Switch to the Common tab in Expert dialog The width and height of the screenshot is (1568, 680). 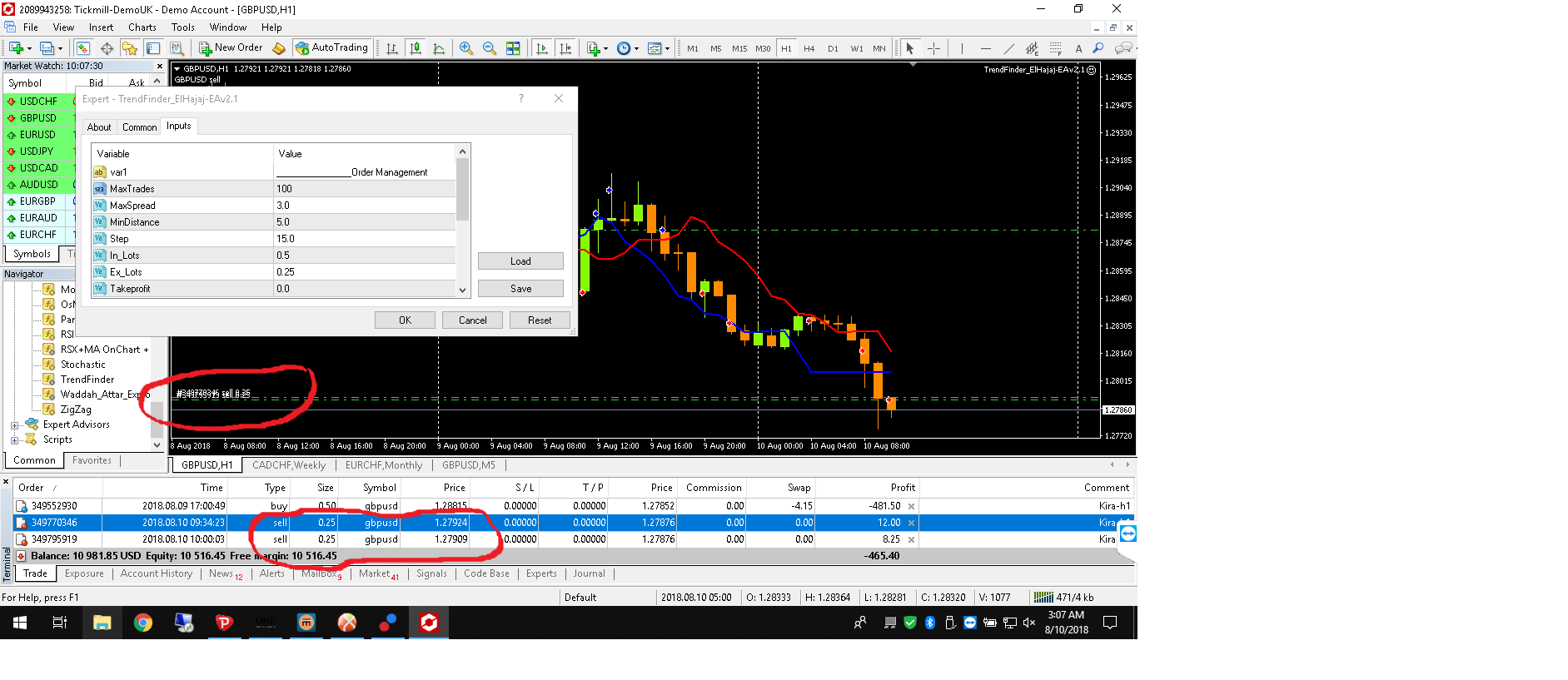(139, 127)
